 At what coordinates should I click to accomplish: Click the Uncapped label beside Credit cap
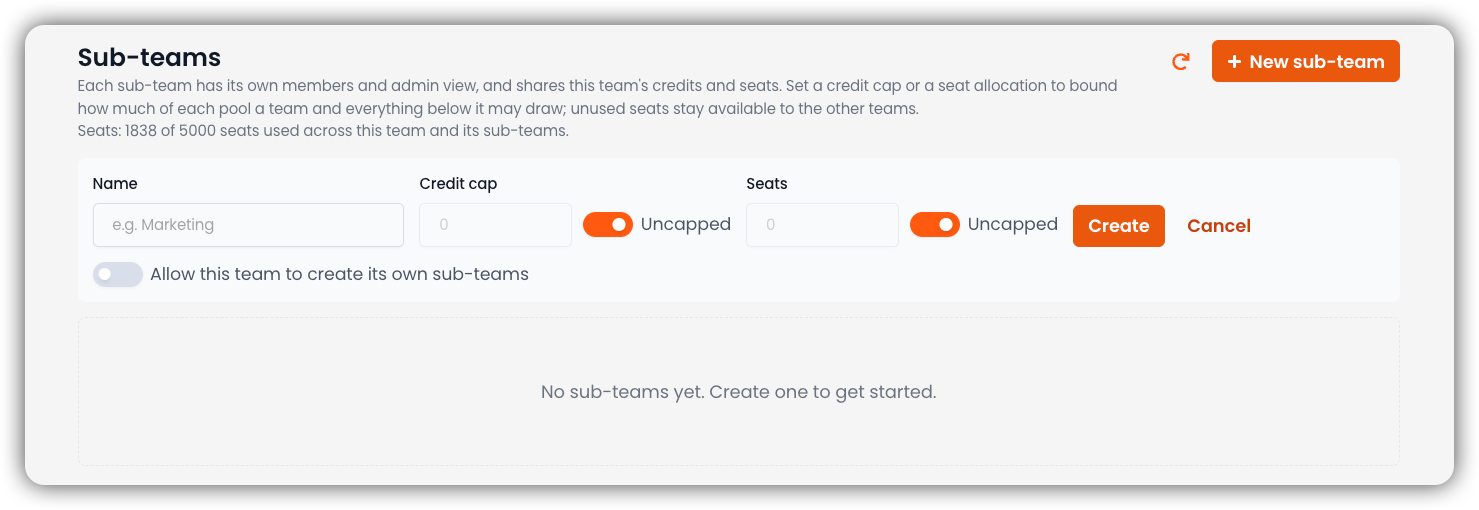685,224
